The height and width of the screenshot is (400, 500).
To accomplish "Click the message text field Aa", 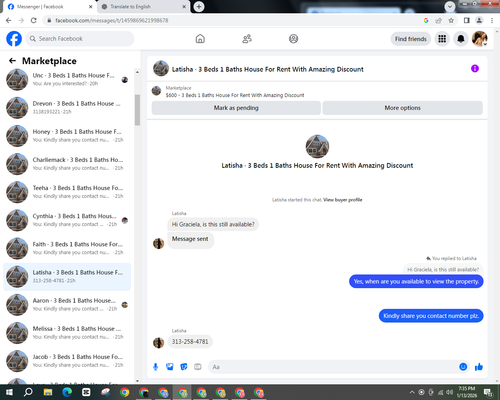I will pyautogui.click(x=333, y=367).
